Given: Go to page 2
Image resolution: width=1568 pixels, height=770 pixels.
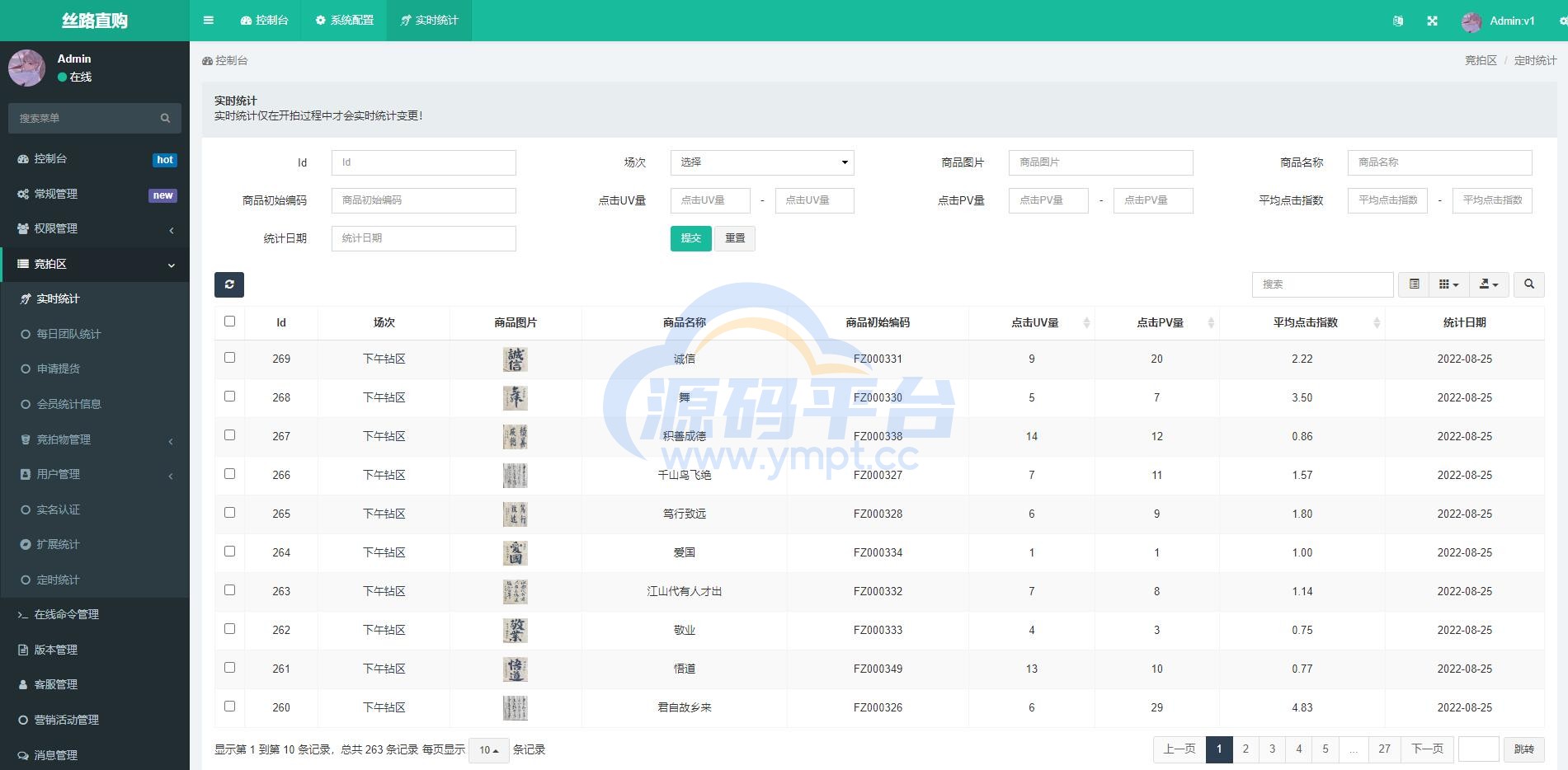Looking at the screenshot, I should [x=1245, y=749].
